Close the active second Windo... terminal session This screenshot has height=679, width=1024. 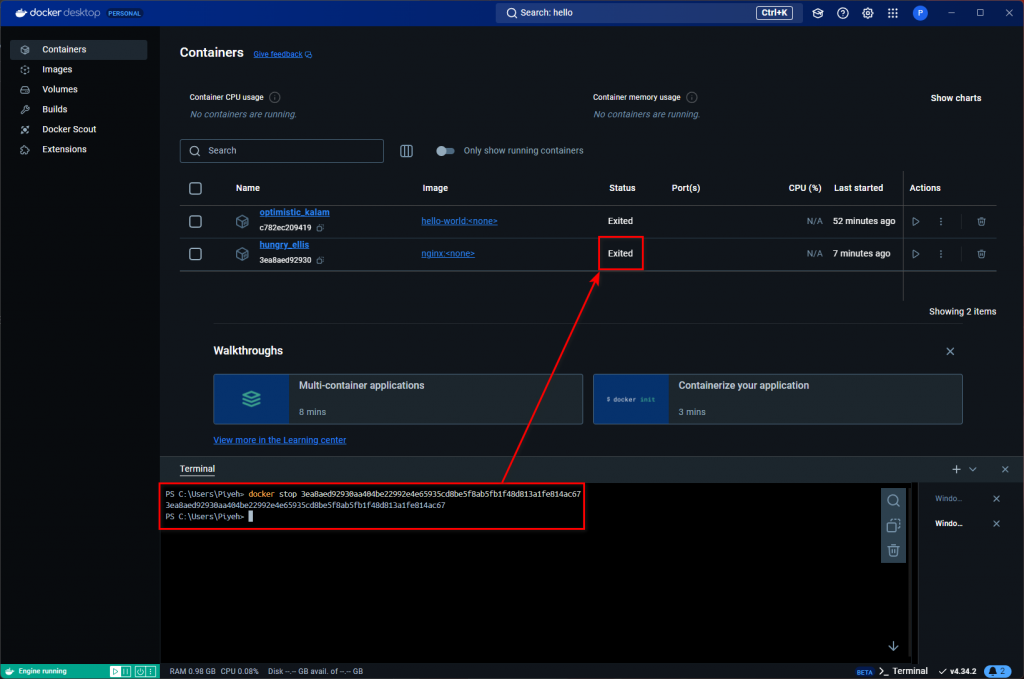997,524
